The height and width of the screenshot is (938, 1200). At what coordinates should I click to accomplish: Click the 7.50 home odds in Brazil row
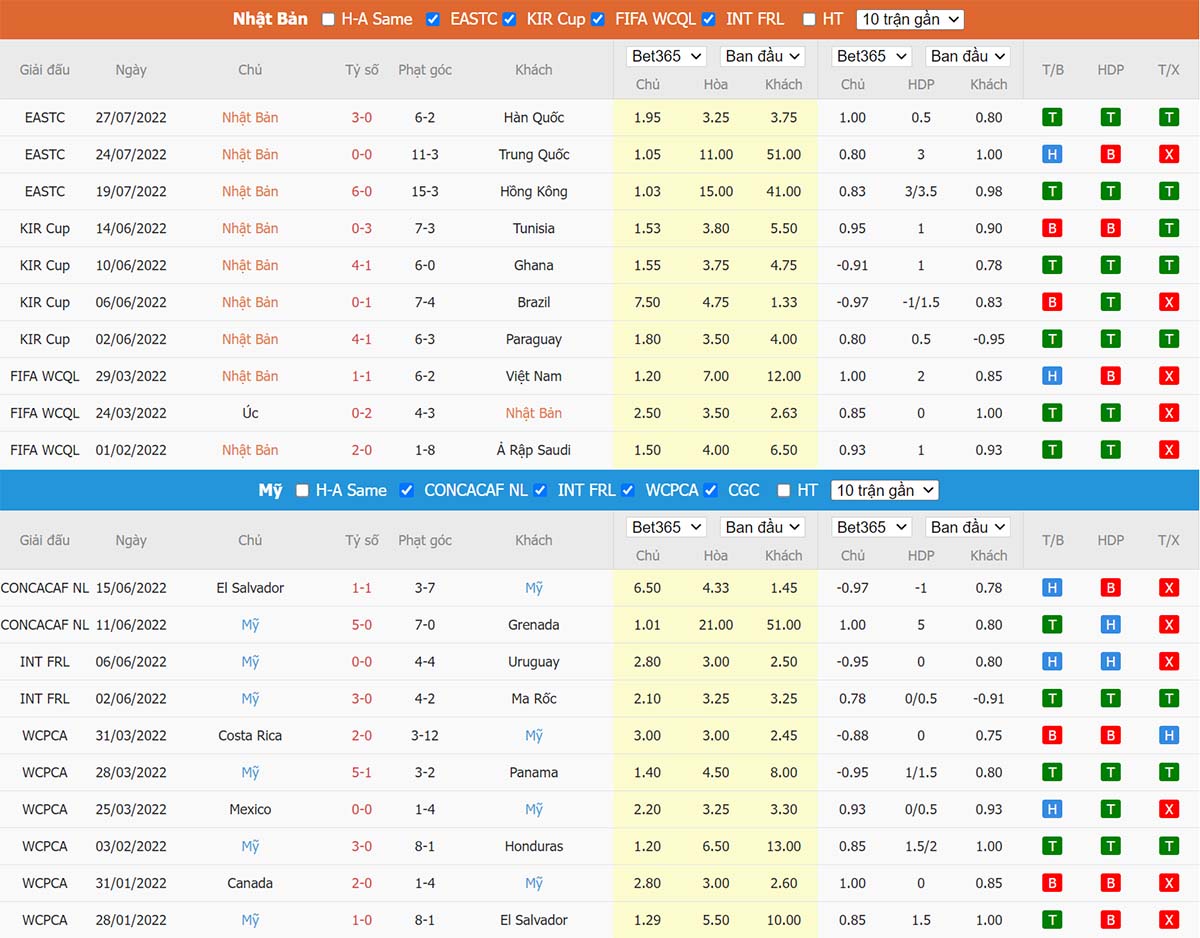(647, 302)
